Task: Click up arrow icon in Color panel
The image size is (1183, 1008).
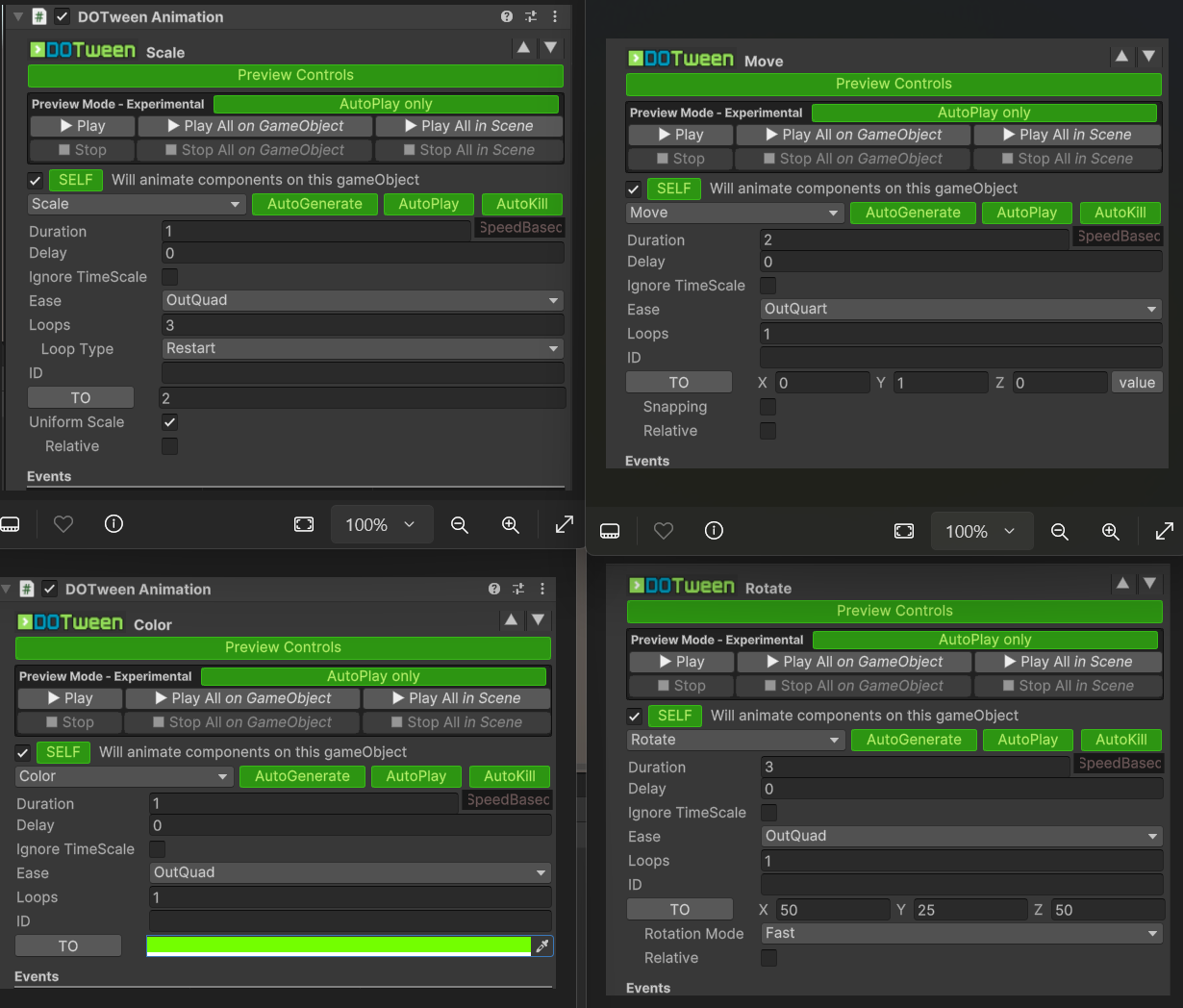Action: click(511, 619)
